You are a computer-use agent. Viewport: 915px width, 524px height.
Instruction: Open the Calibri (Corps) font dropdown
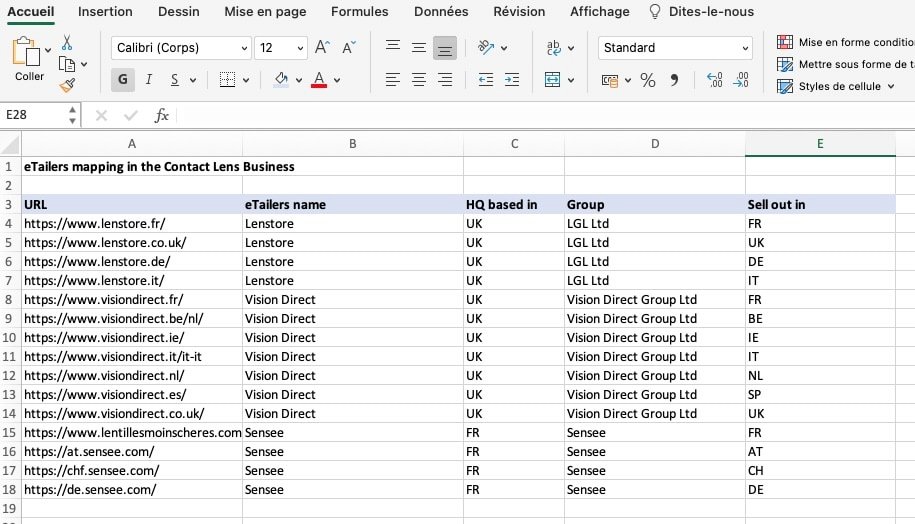(x=181, y=48)
